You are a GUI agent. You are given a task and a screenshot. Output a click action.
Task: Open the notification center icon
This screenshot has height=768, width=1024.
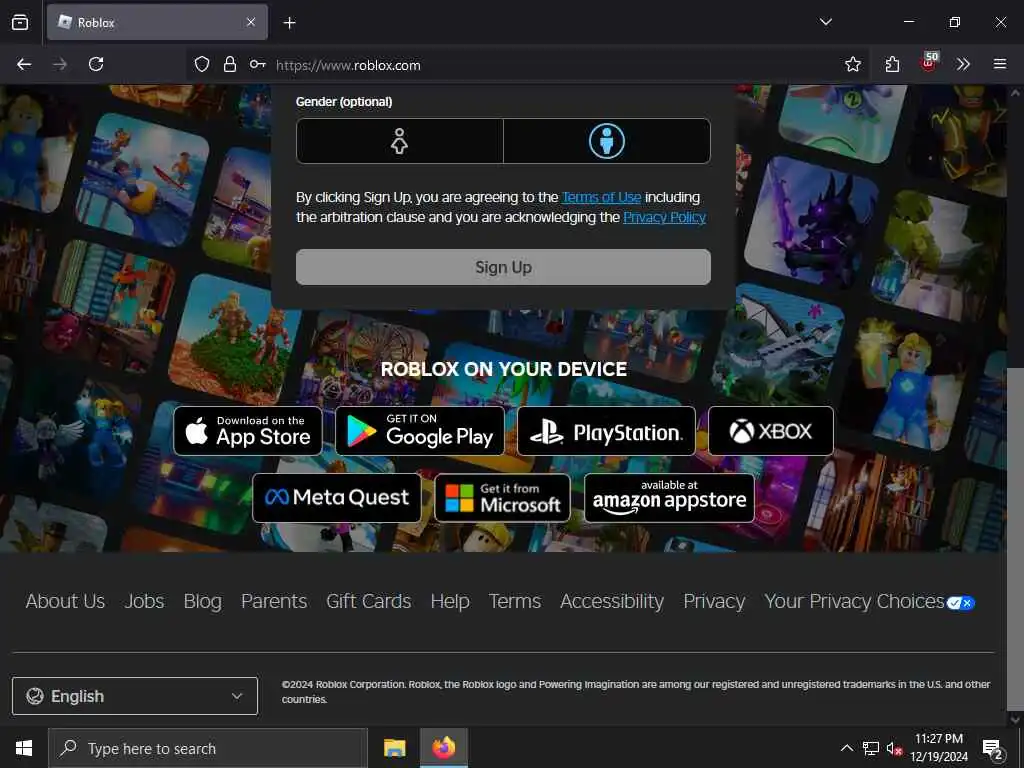pyautogui.click(x=993, y=748)
